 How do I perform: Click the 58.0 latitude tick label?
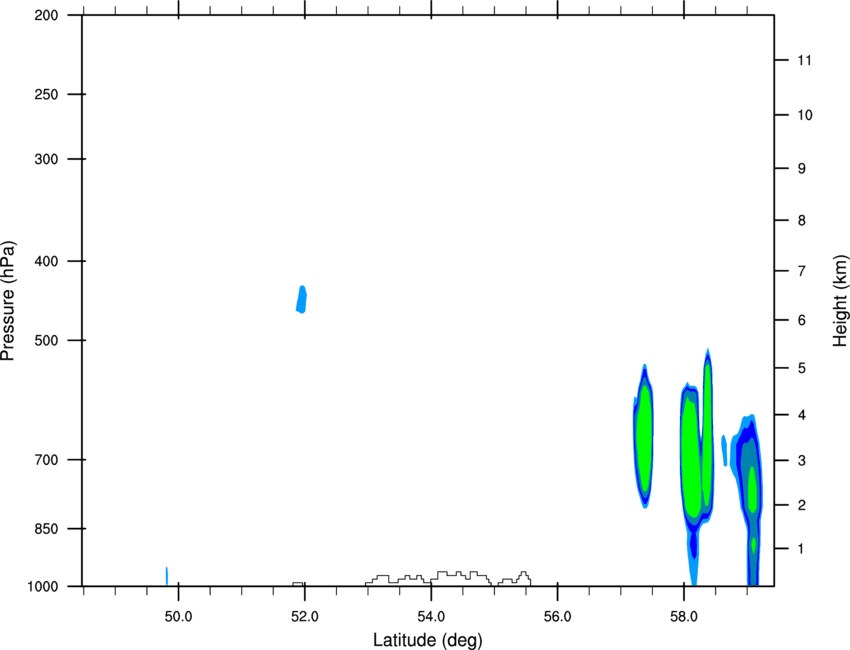click(x=684, y=617)
